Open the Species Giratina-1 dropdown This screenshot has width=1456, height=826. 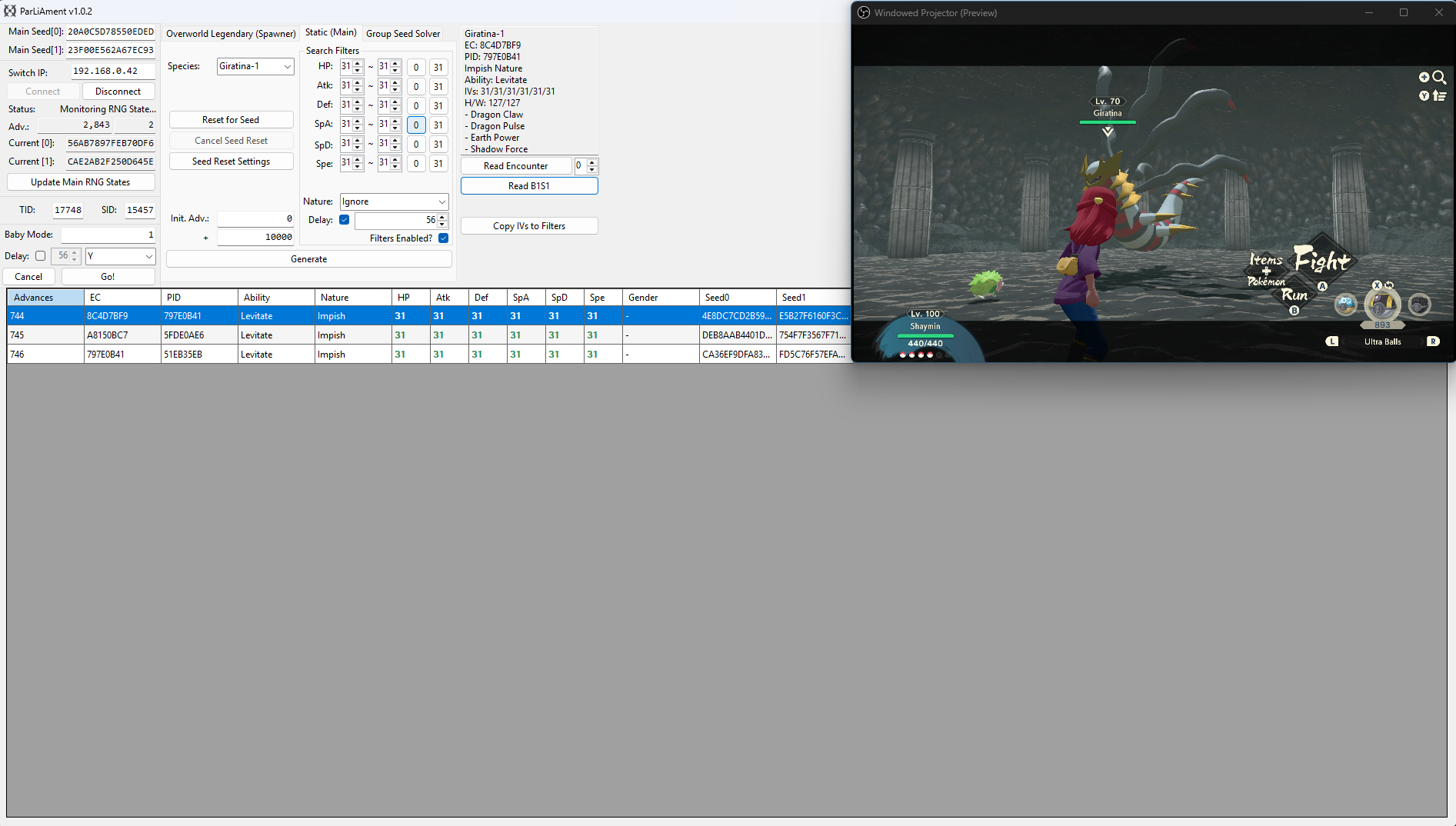click(x=255, y=66)
